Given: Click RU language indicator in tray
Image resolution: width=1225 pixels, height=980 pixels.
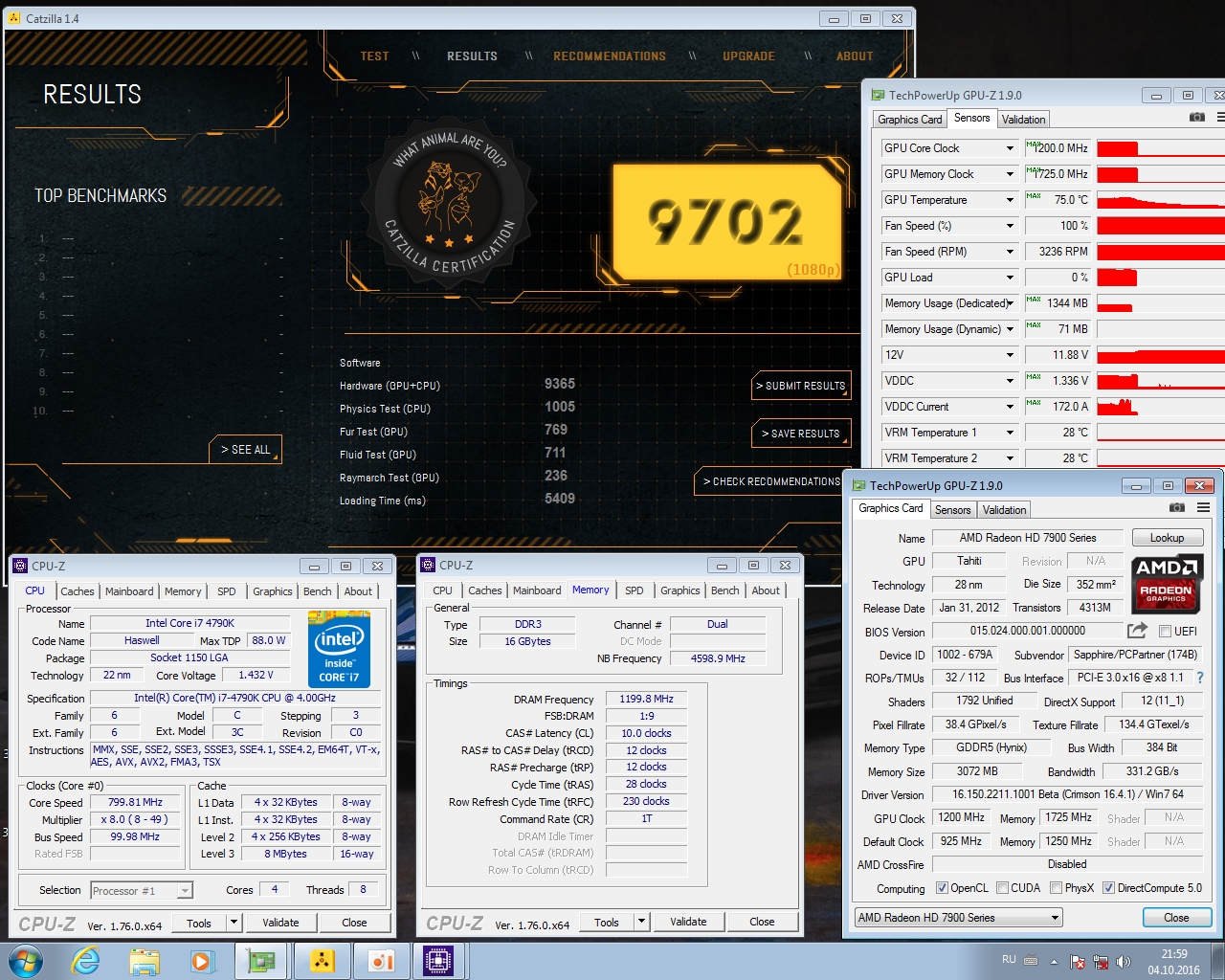Looking at the screenshot, I should coord(1009,959).
